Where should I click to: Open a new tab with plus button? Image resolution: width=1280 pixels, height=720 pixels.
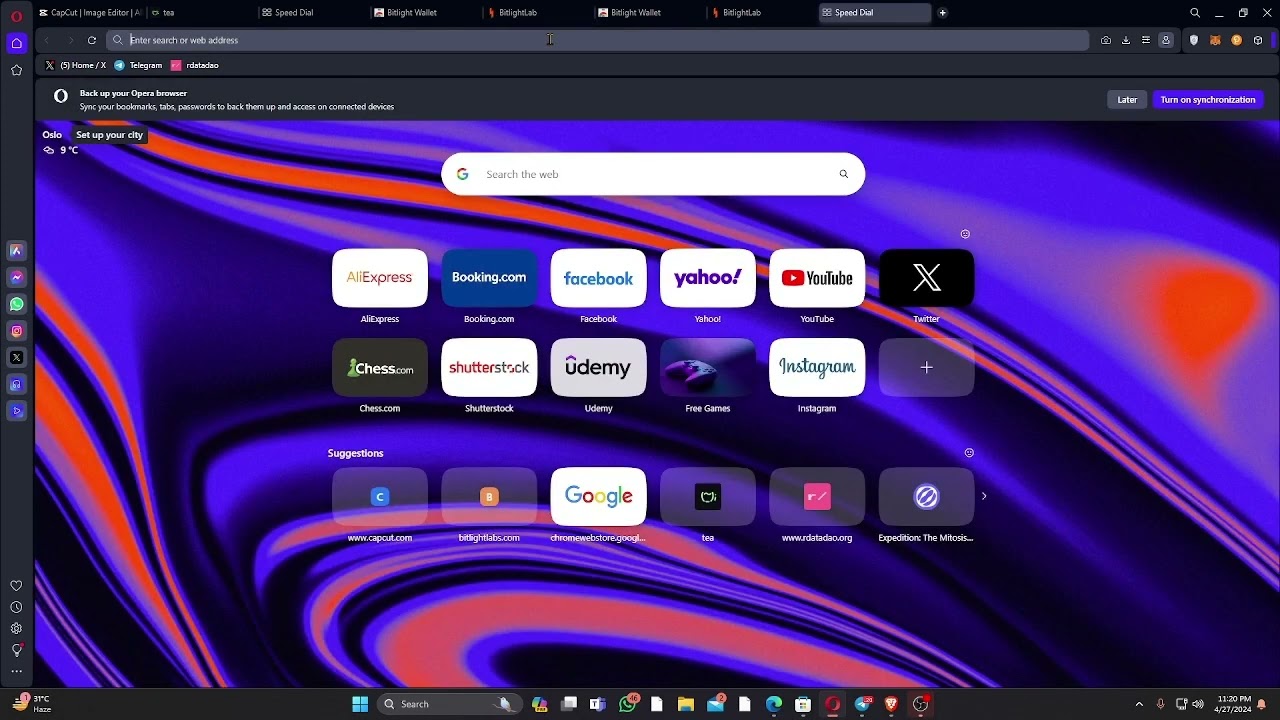click(942, 13)
